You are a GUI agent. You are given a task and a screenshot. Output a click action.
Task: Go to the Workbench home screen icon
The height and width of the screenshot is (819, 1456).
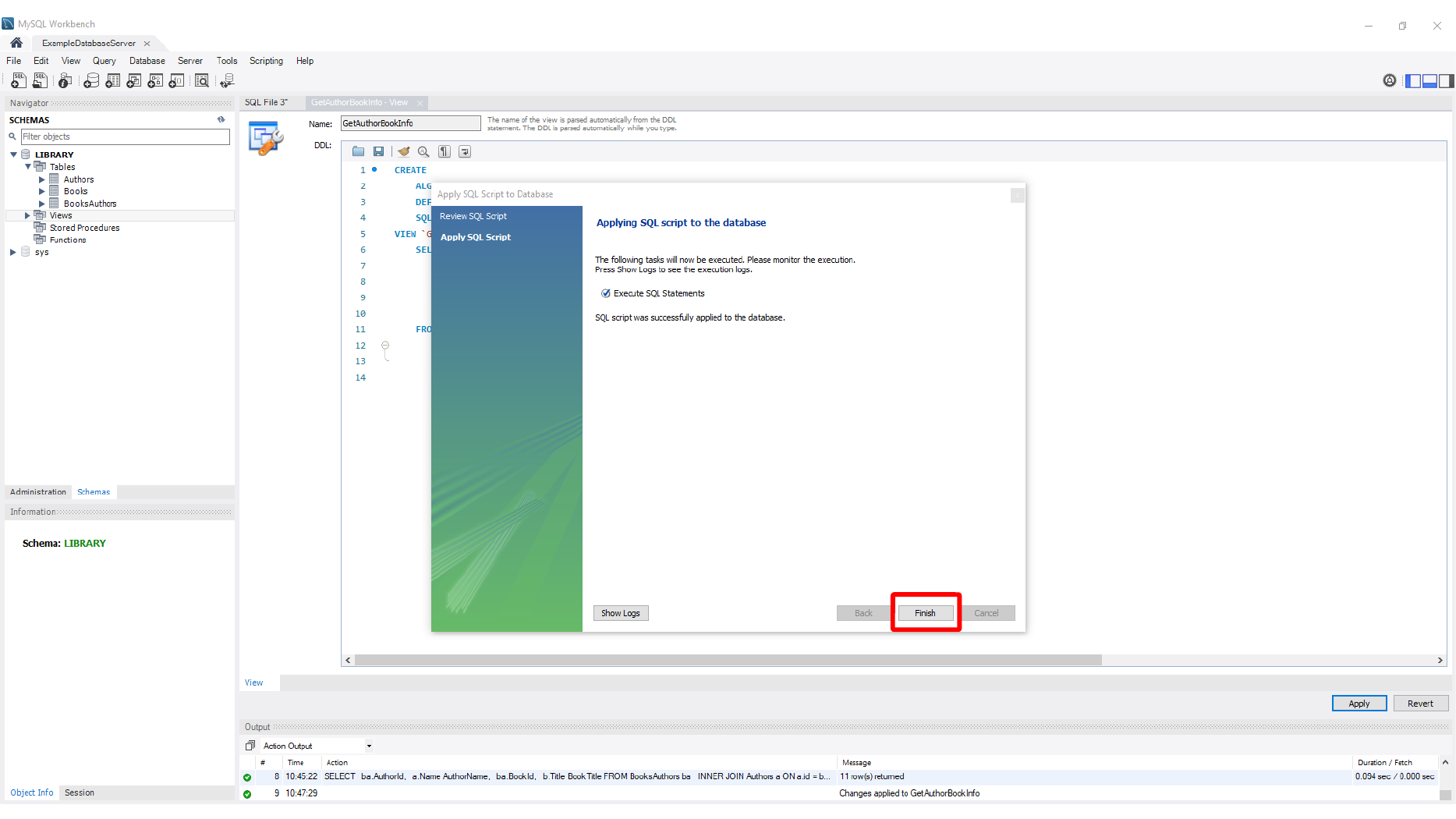pos(16,43)
